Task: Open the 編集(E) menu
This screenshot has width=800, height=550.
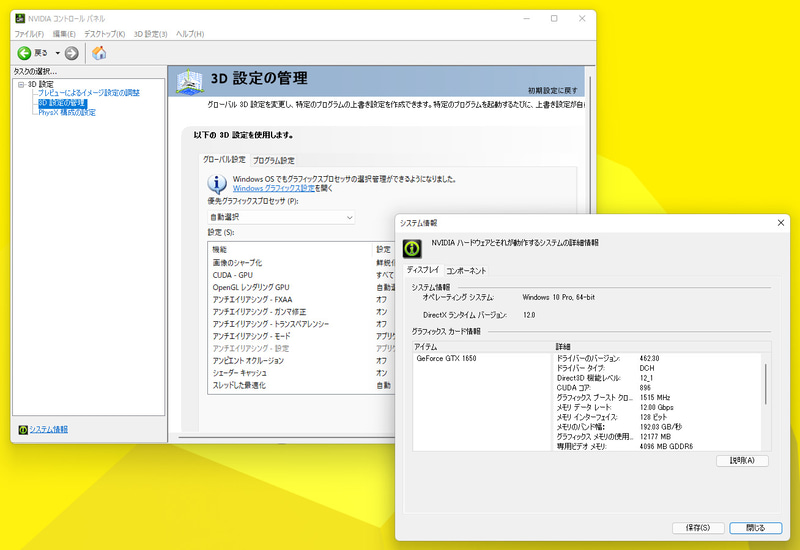Action: click(x=64, y=34)
